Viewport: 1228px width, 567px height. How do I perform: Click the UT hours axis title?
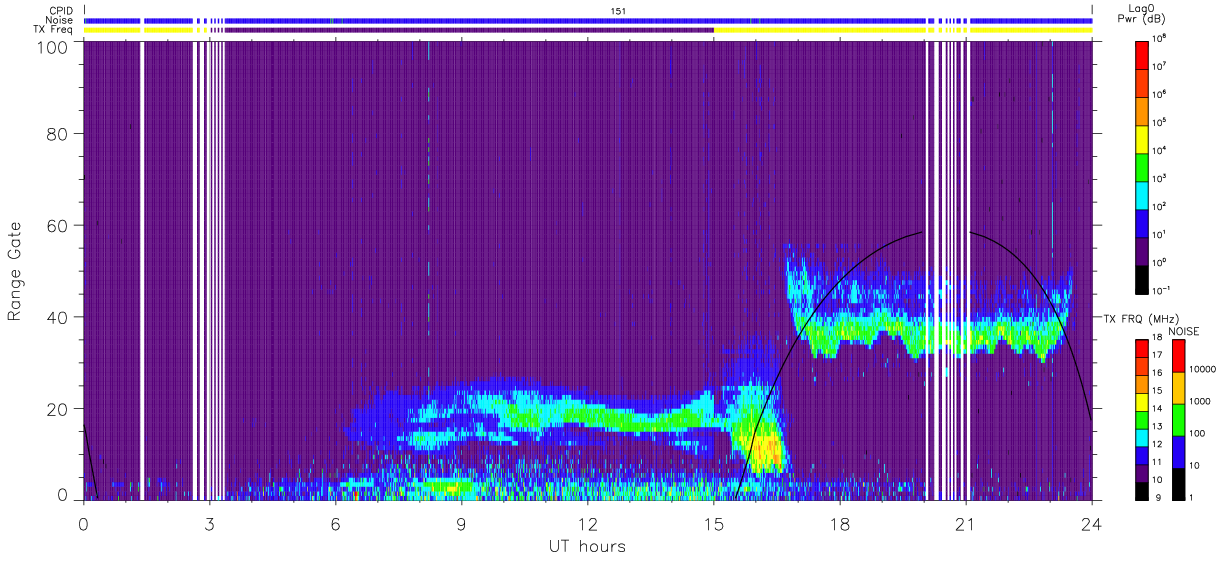[x=587, y=546]
